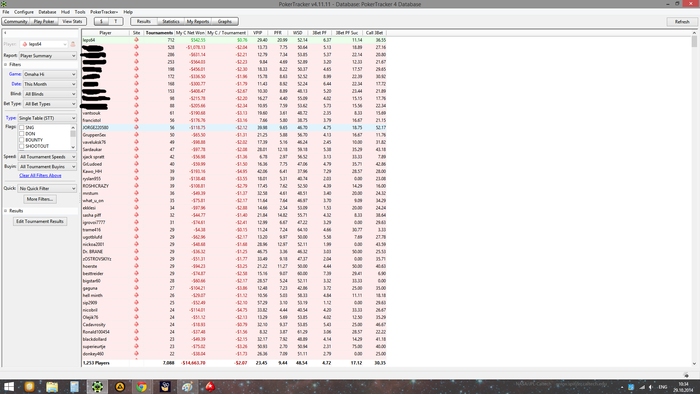Open Game Omaha Hi dropdown

50,74
